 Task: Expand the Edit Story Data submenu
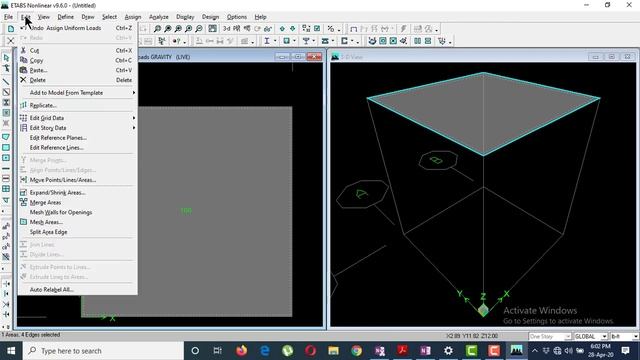coord(78,128)
